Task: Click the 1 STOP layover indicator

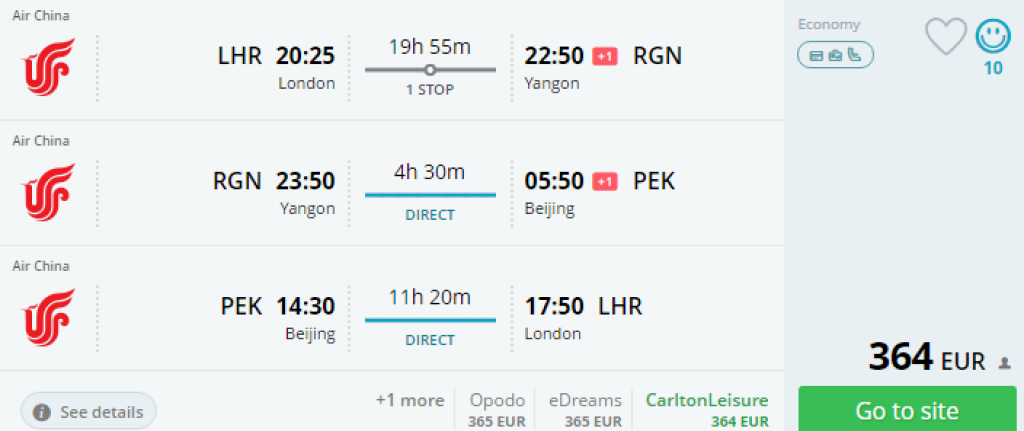Action: point(430,89)
